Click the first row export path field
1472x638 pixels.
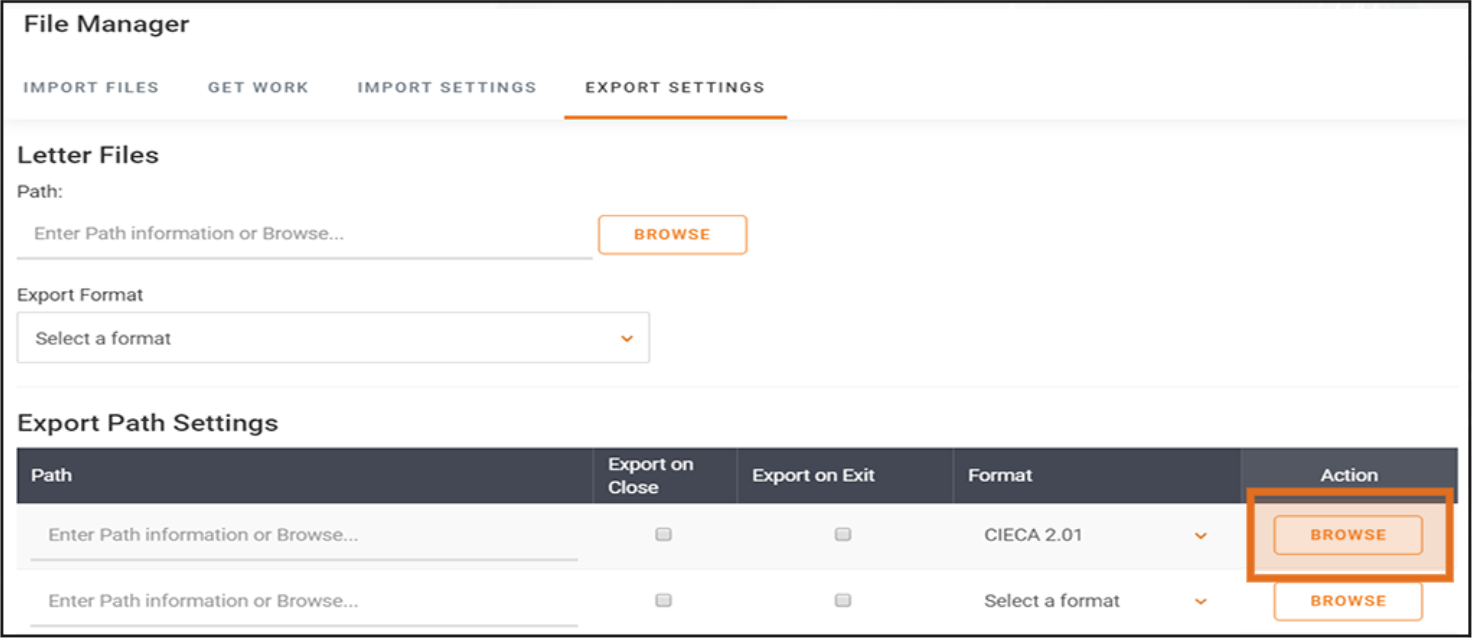click(304, 535)
